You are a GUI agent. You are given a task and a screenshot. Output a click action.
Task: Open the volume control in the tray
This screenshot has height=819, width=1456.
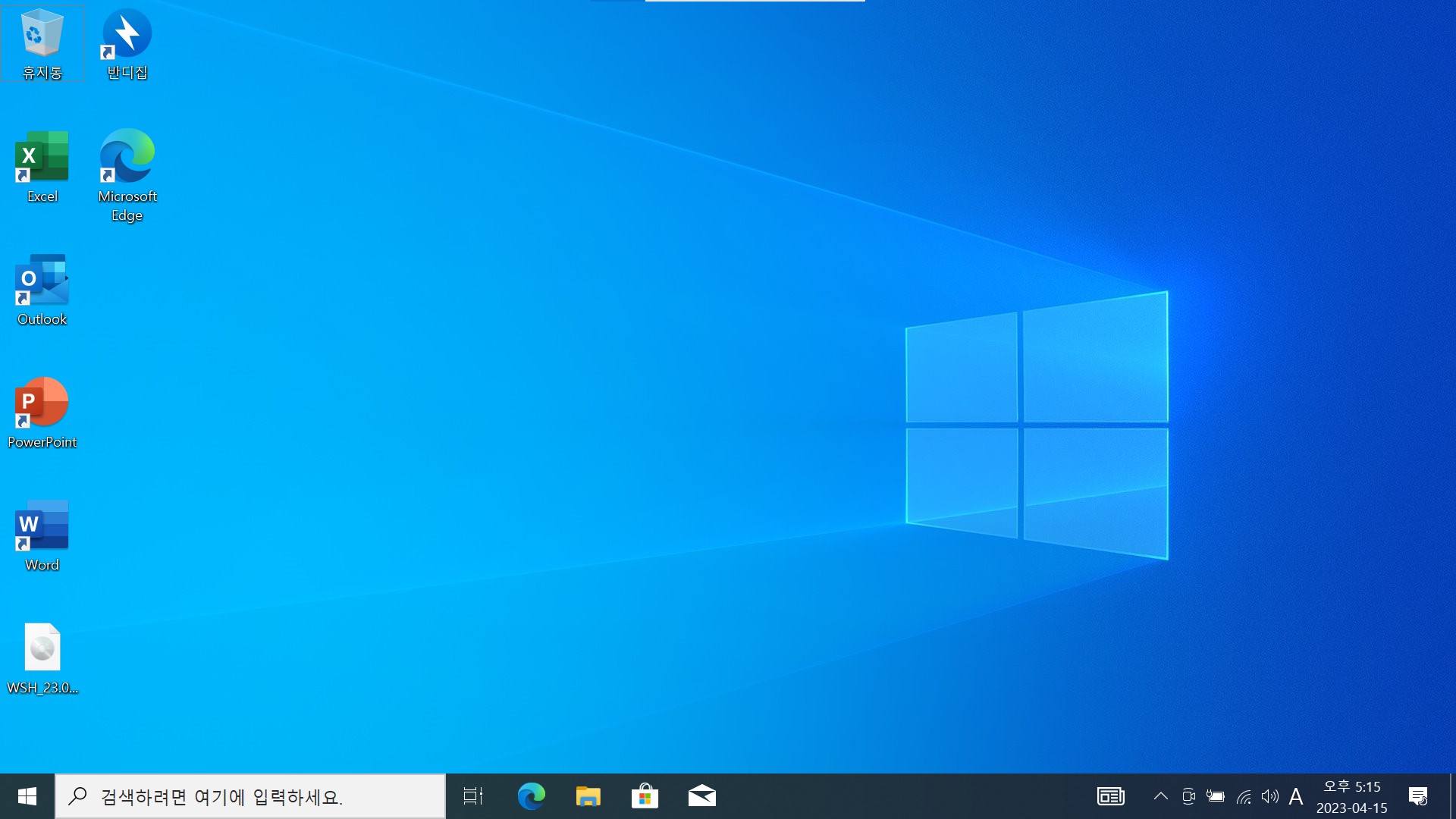[x=1270, y=796]
